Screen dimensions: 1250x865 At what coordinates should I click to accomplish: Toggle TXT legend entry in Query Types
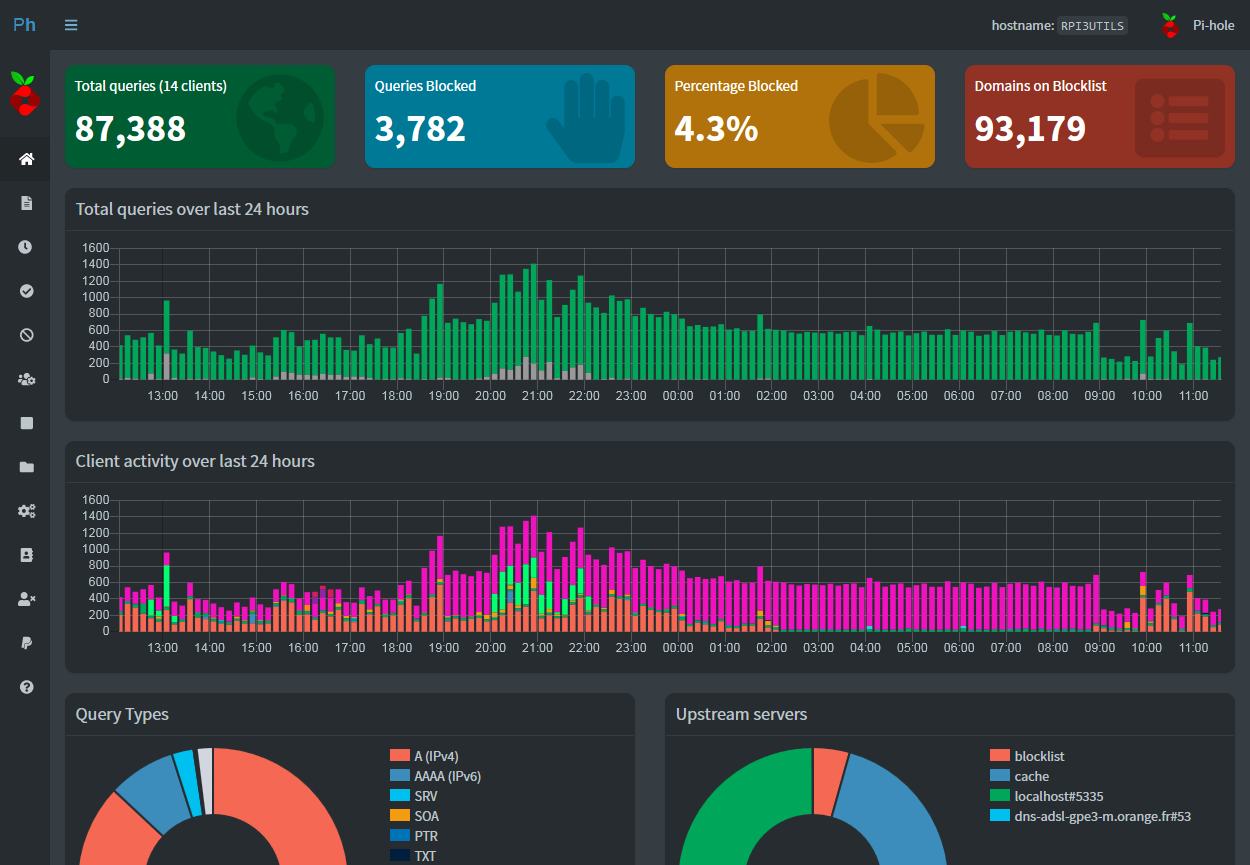pyautogui.click(x=414, y=856)
